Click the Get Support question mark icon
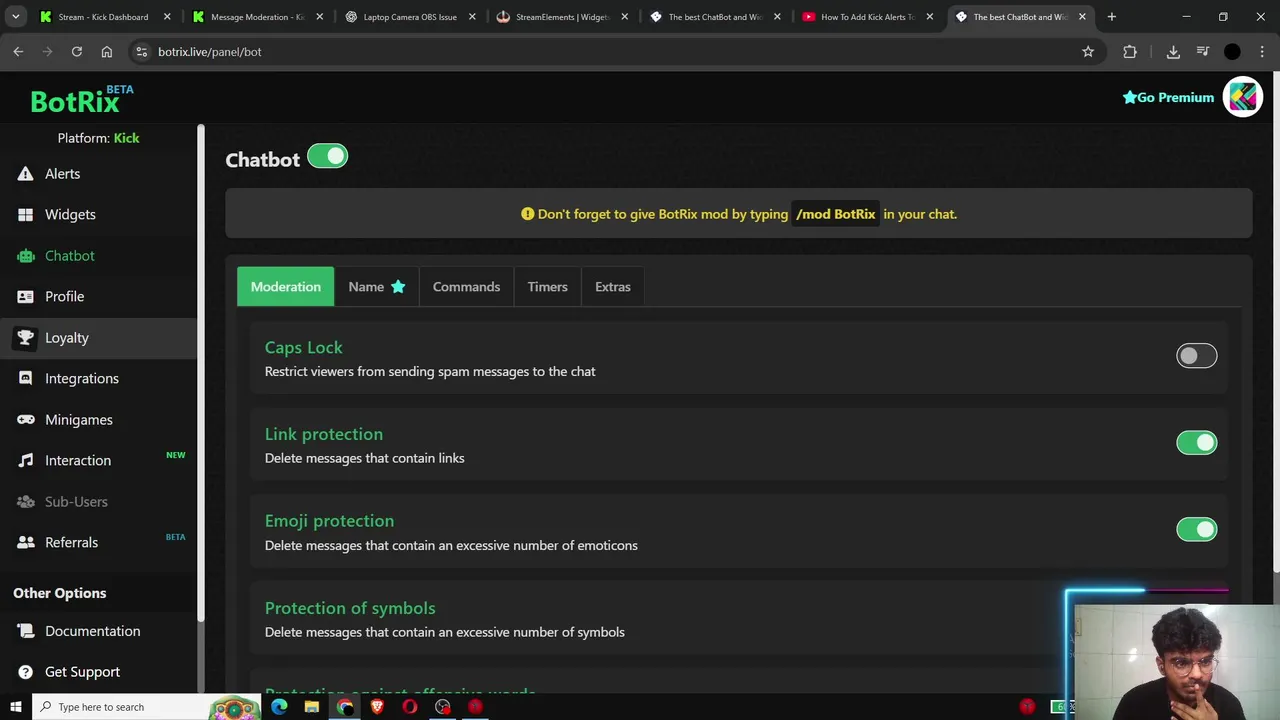This screenshot has width=1280, height=720. 26,672
